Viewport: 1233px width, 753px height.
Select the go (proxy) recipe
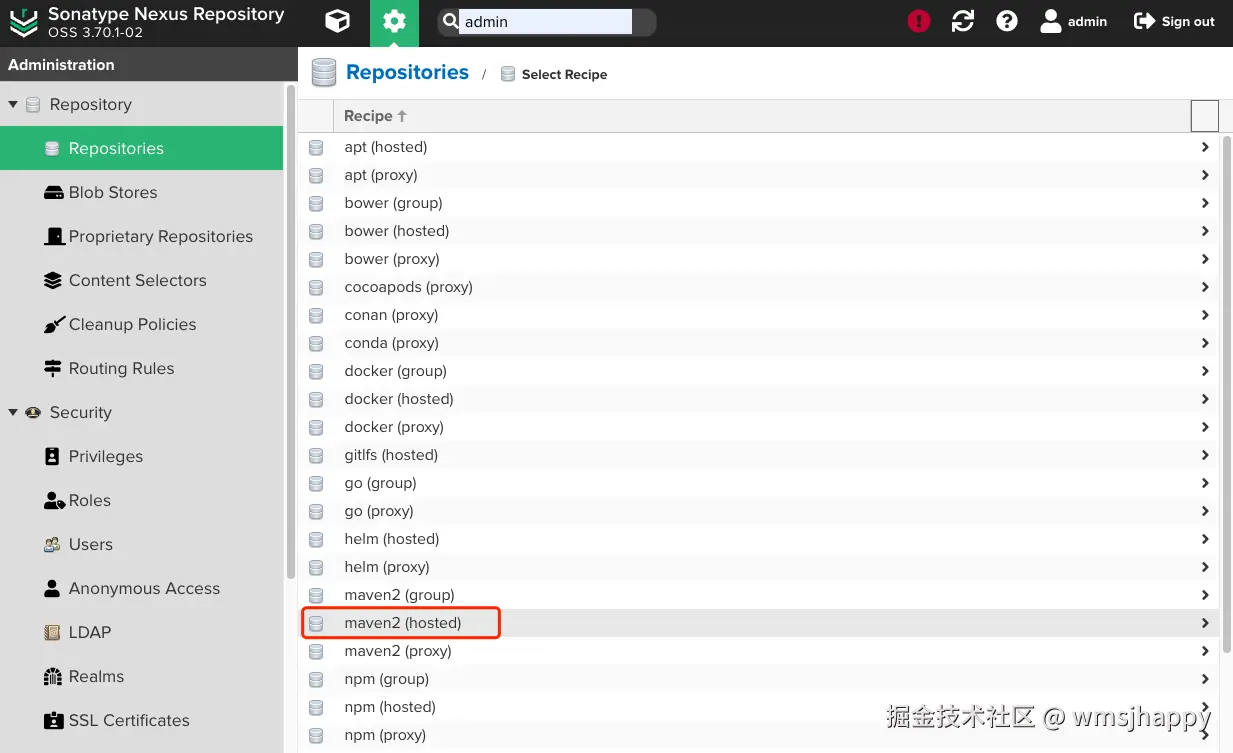(x=759, y=511)
